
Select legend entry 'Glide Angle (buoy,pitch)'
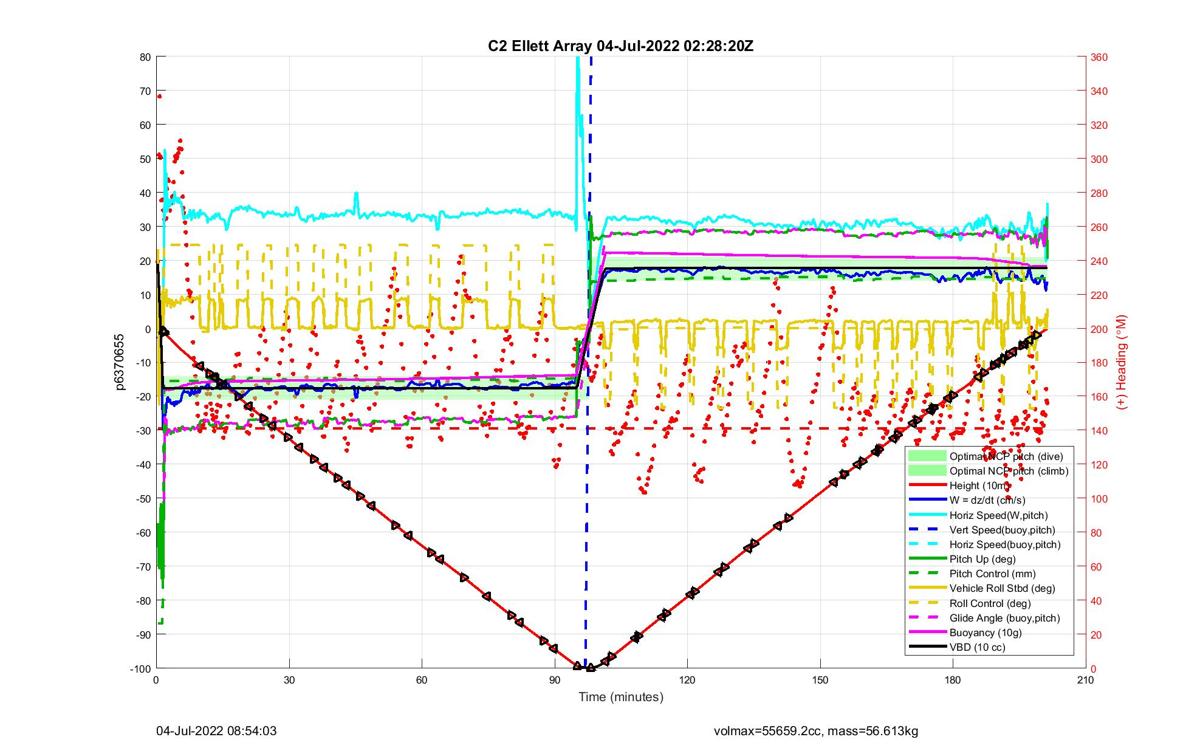tap(1006, 618)
